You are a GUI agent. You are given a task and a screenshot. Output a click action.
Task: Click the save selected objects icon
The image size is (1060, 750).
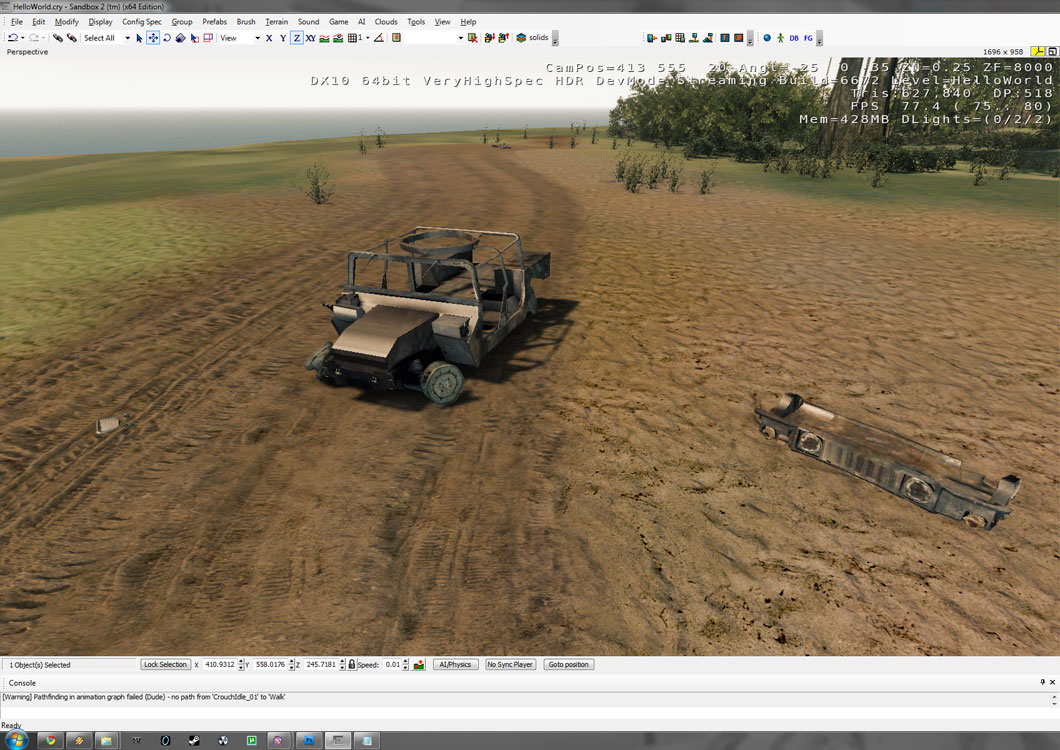(489, 38)
